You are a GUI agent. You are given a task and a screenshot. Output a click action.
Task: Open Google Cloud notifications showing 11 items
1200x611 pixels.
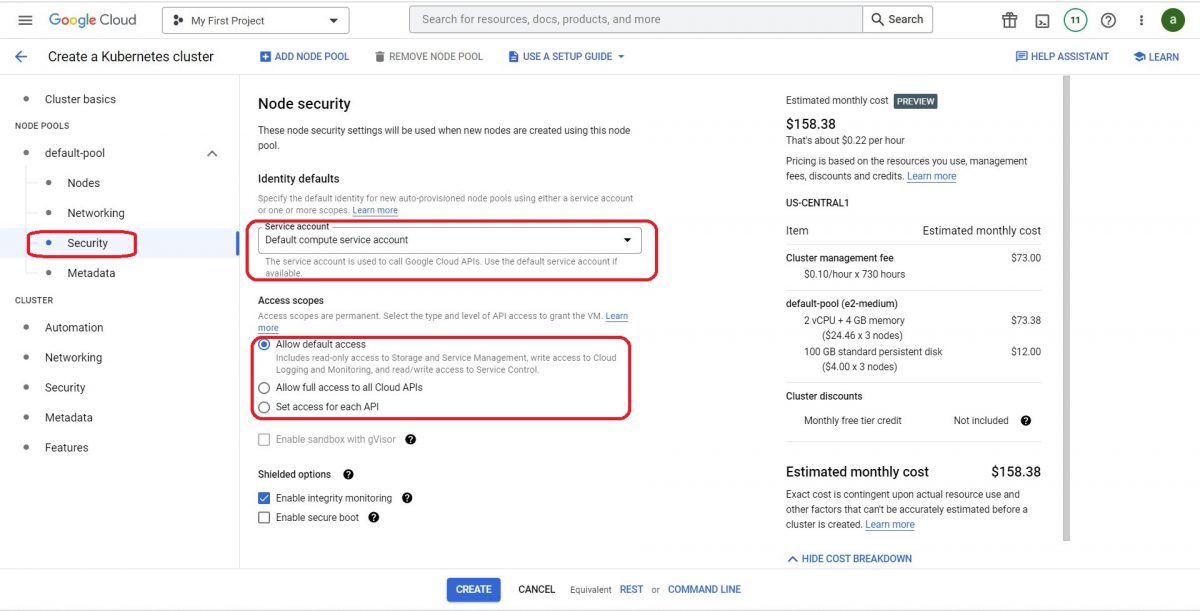[1075, 19]
